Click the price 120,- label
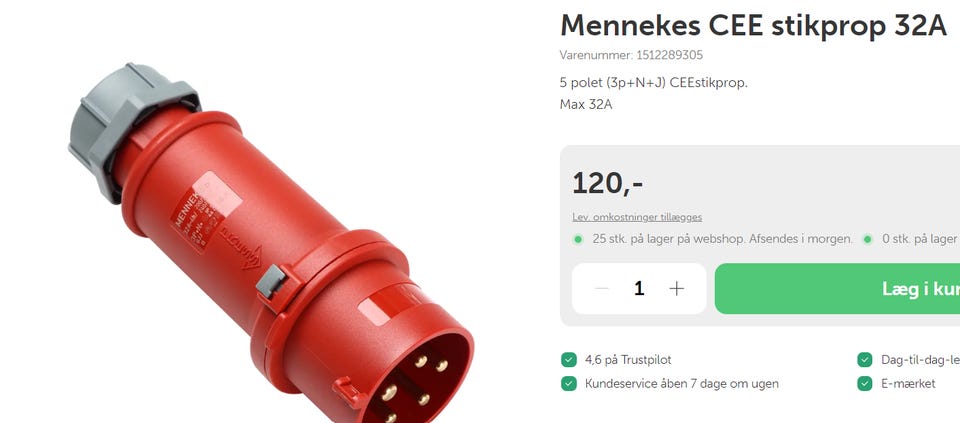Viewport: 960px width, 423px height. tap(607, 183)
